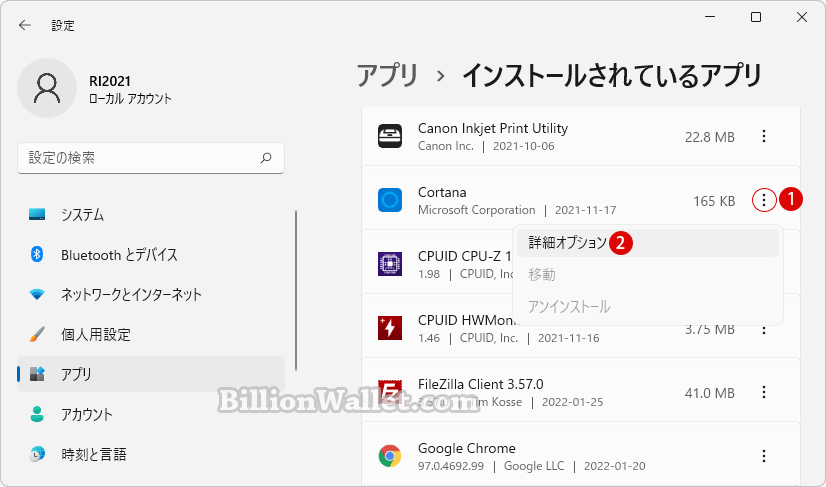Screen dimensions: 826x487
Task: Click the アプリ breadcrumb link
Action: [387, 75]
